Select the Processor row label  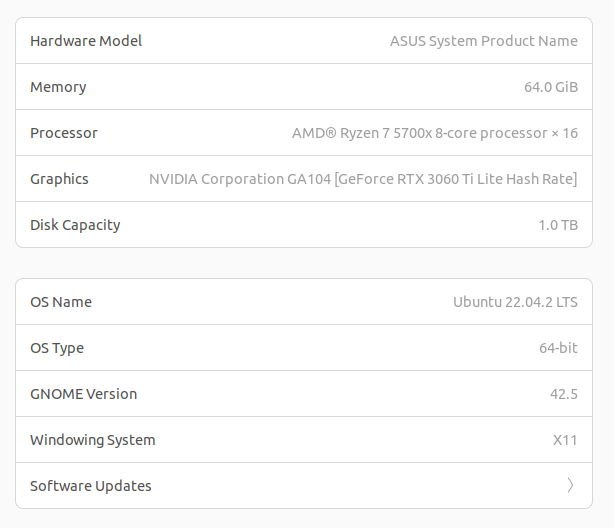(64, 133)
